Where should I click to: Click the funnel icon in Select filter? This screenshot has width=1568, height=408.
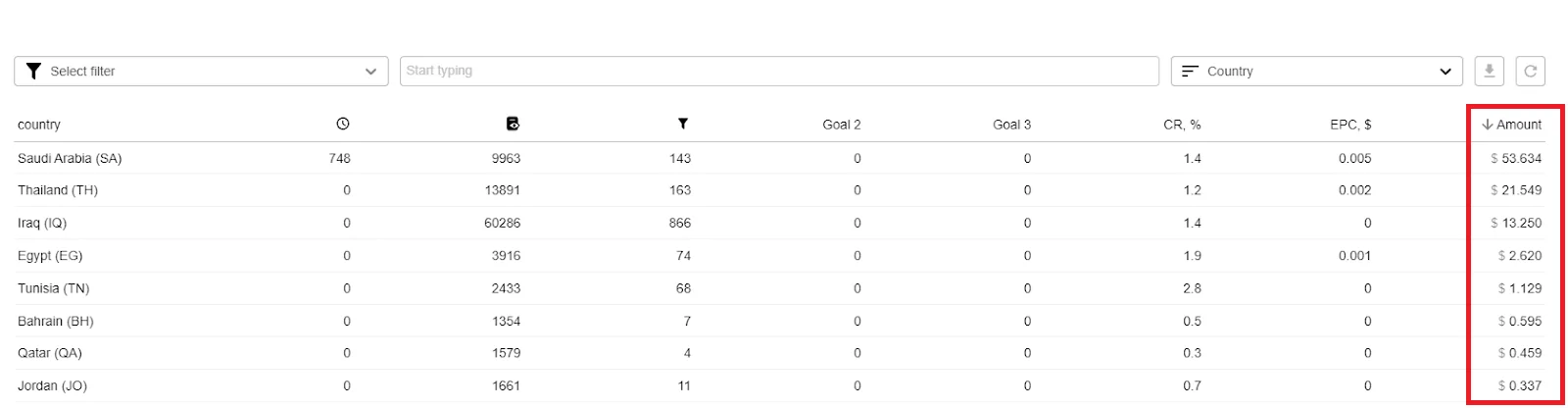(x=33, y=71)
